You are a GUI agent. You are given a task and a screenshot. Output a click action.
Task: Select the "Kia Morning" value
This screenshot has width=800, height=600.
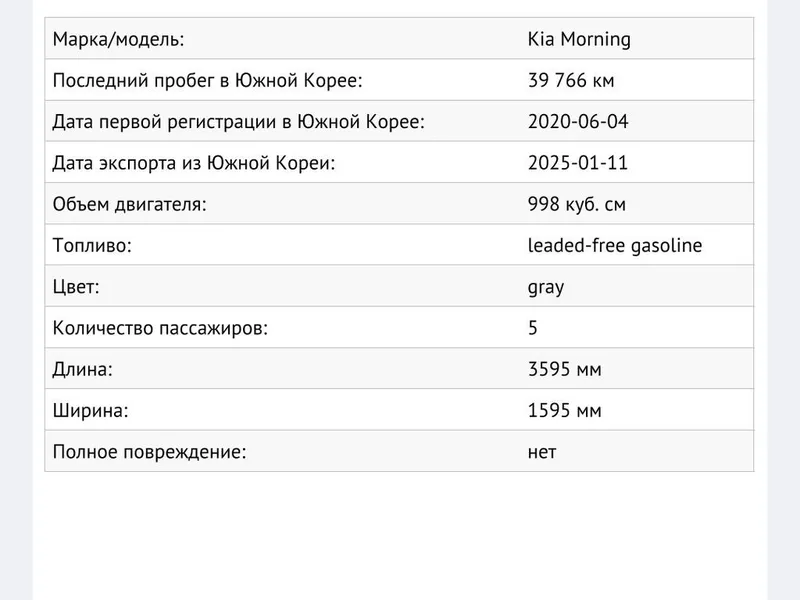[x=579, y=40]
